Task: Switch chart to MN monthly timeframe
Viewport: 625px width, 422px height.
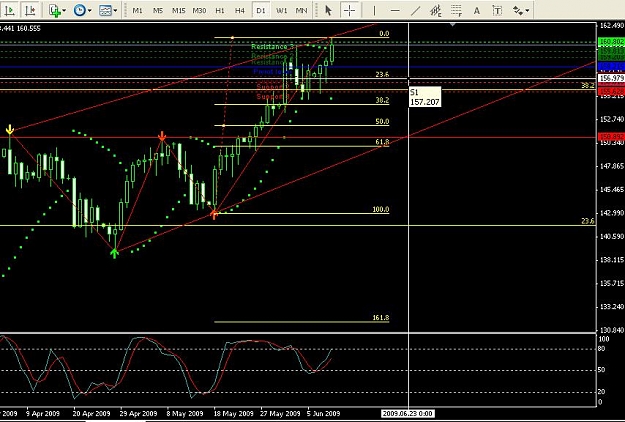Action: (x=301, y=10)
